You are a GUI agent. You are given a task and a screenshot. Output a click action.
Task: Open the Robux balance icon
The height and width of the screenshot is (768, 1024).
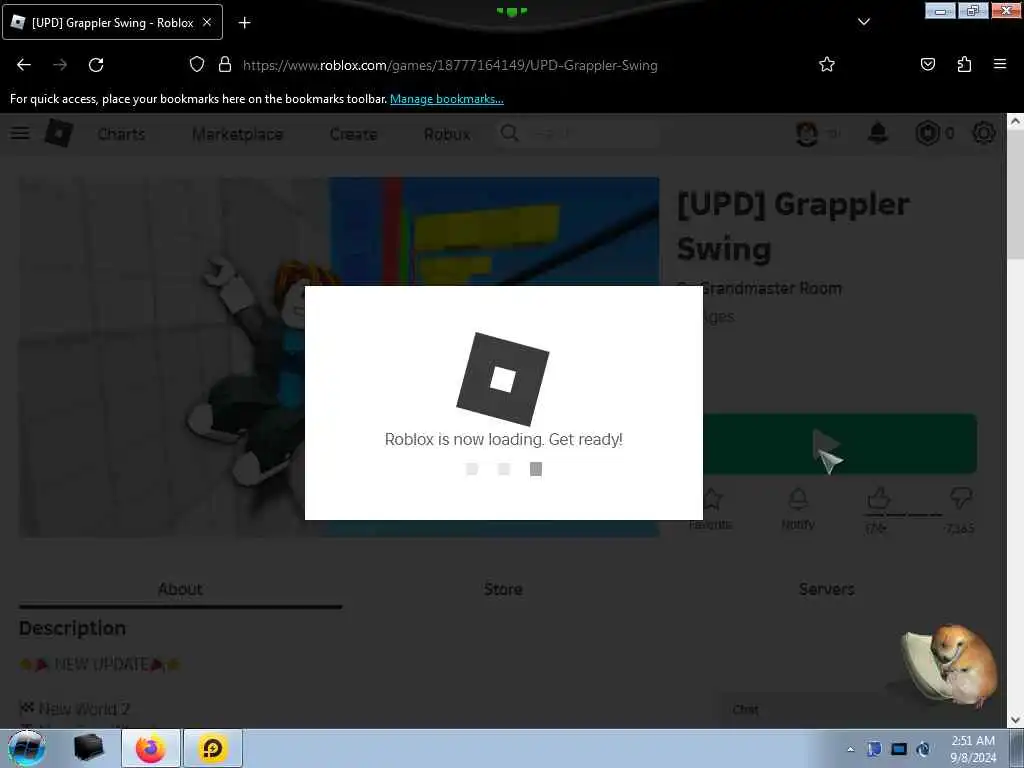(927, 133)
